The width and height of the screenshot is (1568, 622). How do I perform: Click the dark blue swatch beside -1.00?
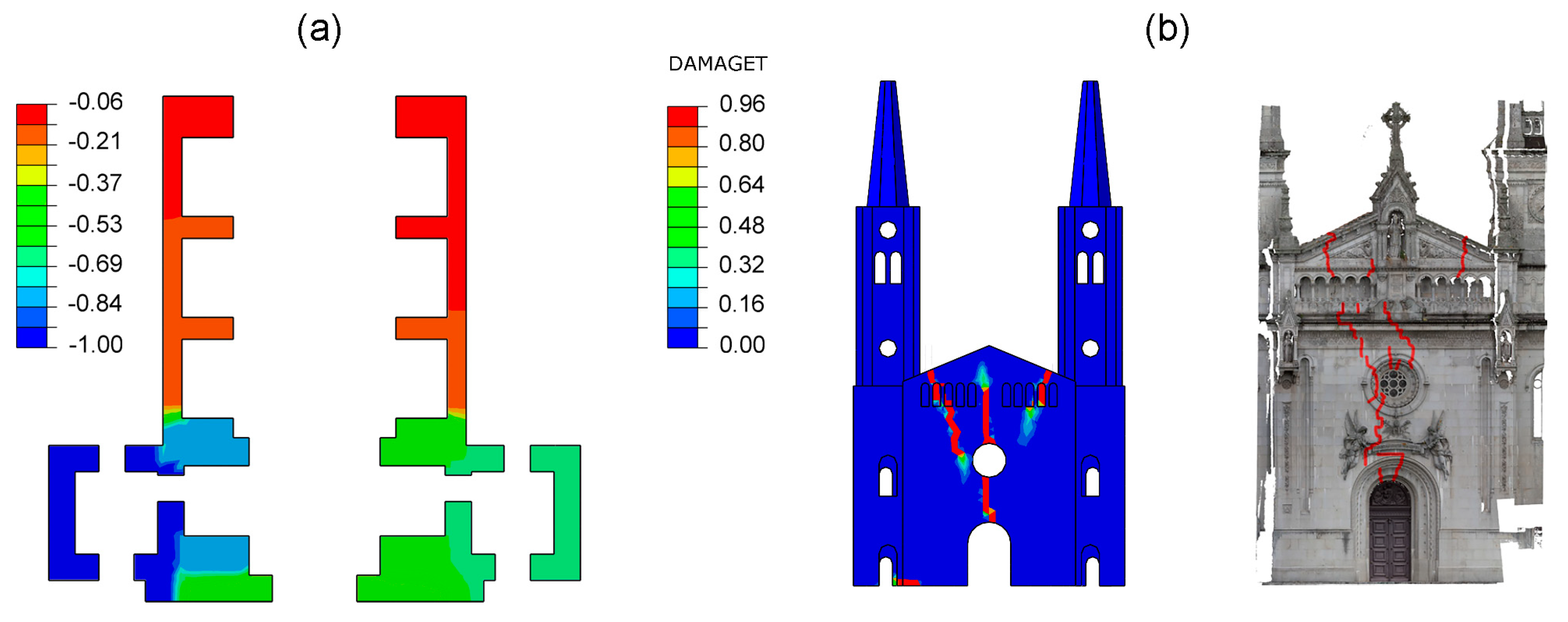[32, 338]
